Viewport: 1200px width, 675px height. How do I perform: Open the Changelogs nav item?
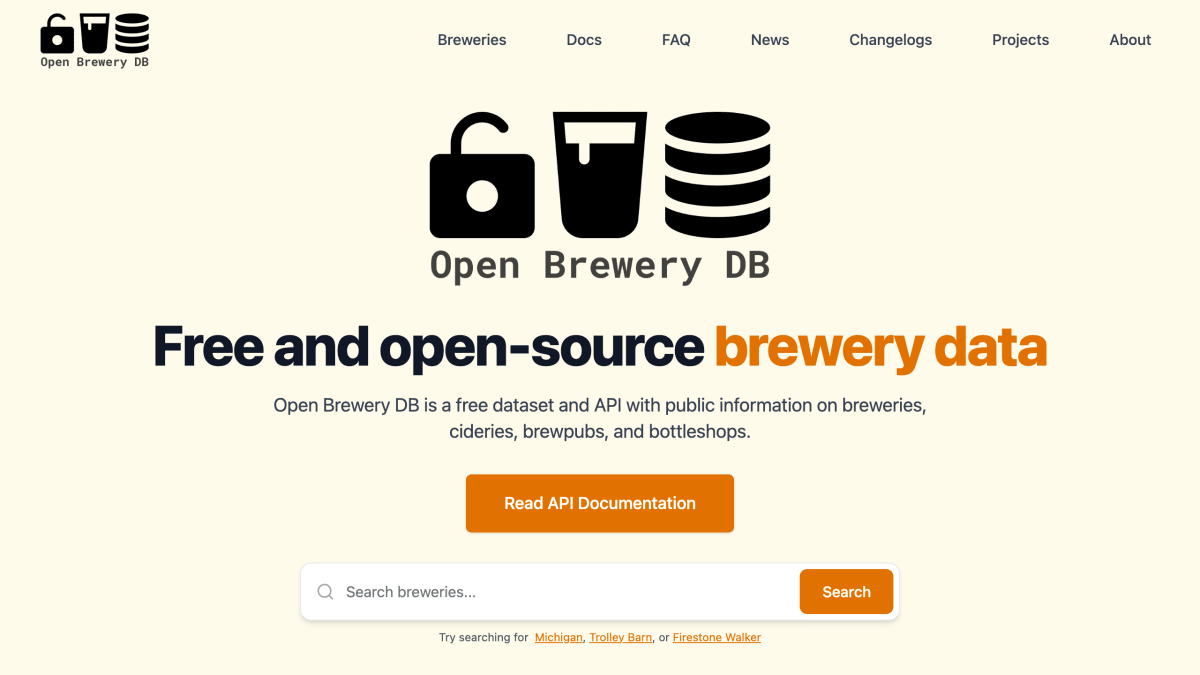tap(891, 40)
